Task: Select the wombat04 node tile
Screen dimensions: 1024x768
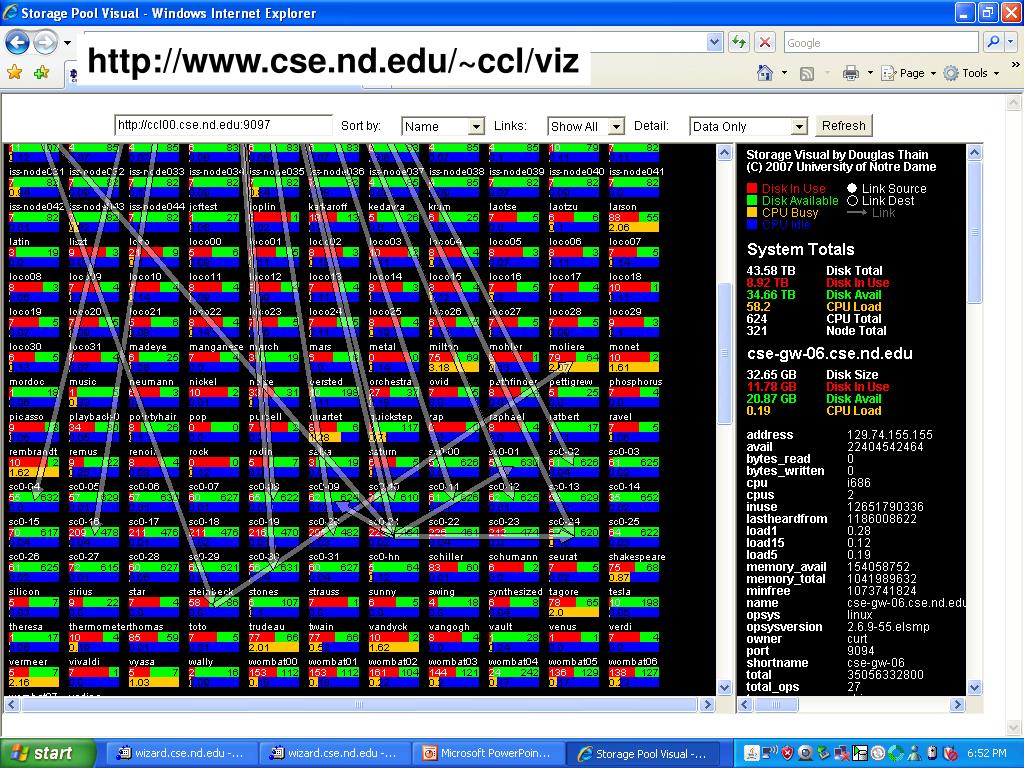Action: pos(514,672)
